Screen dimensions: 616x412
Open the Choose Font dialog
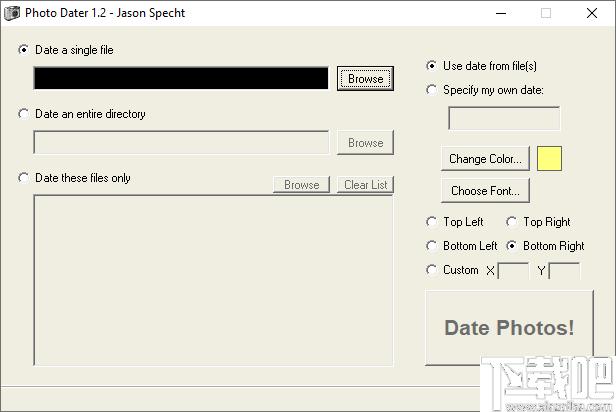[485, 191]
